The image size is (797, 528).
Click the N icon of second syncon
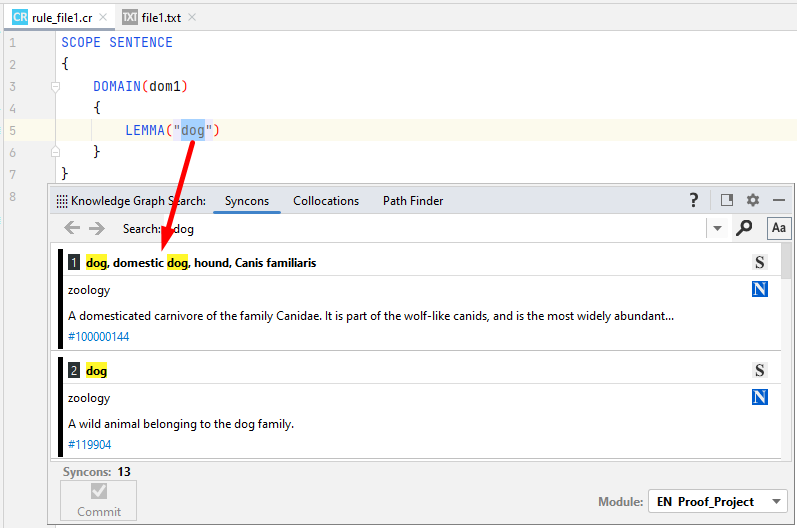click(x=760, y=398)
